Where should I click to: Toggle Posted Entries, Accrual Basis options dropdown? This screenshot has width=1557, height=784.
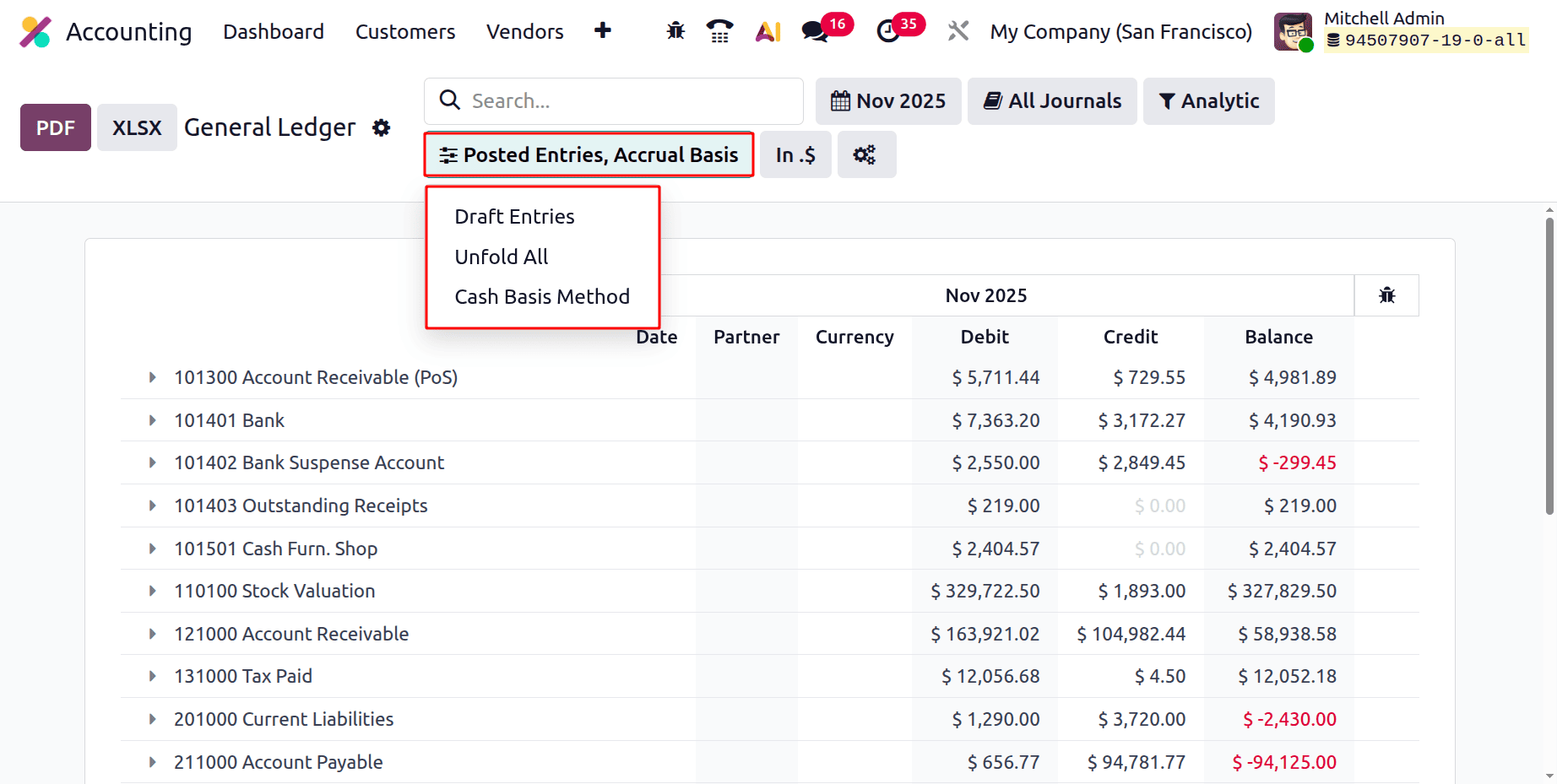click(589, 154)
